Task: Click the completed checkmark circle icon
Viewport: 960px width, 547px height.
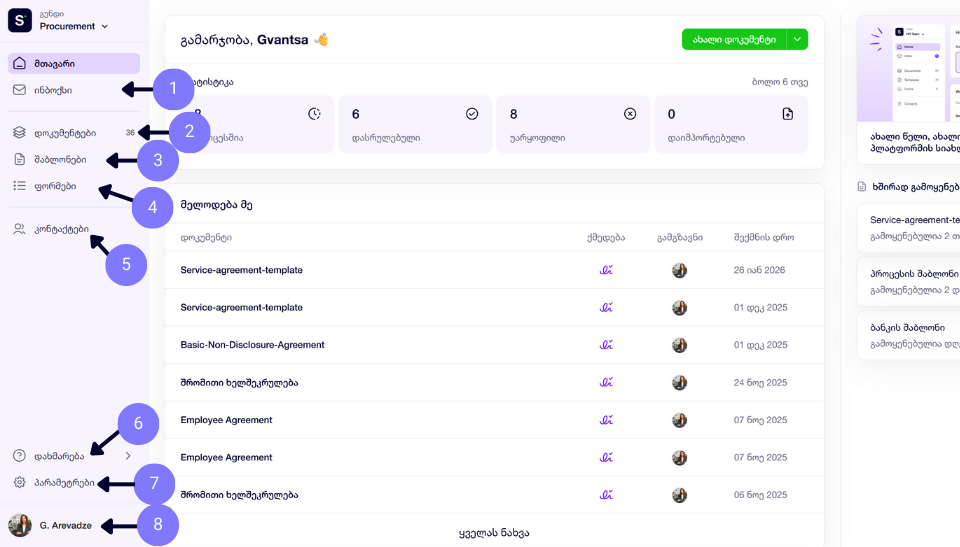Action: pyautogui.click(x=472, y=114)
